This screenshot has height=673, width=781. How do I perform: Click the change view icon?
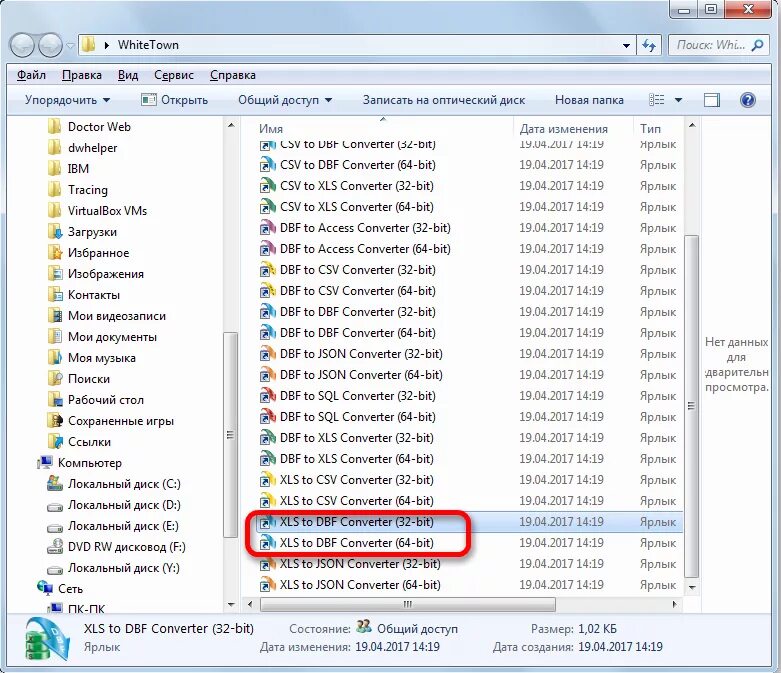click(656, 100)
